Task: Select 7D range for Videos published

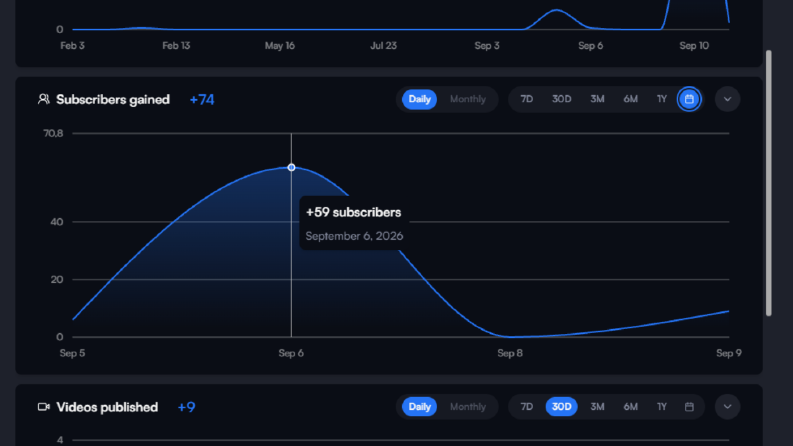Action: click(526, 407)
